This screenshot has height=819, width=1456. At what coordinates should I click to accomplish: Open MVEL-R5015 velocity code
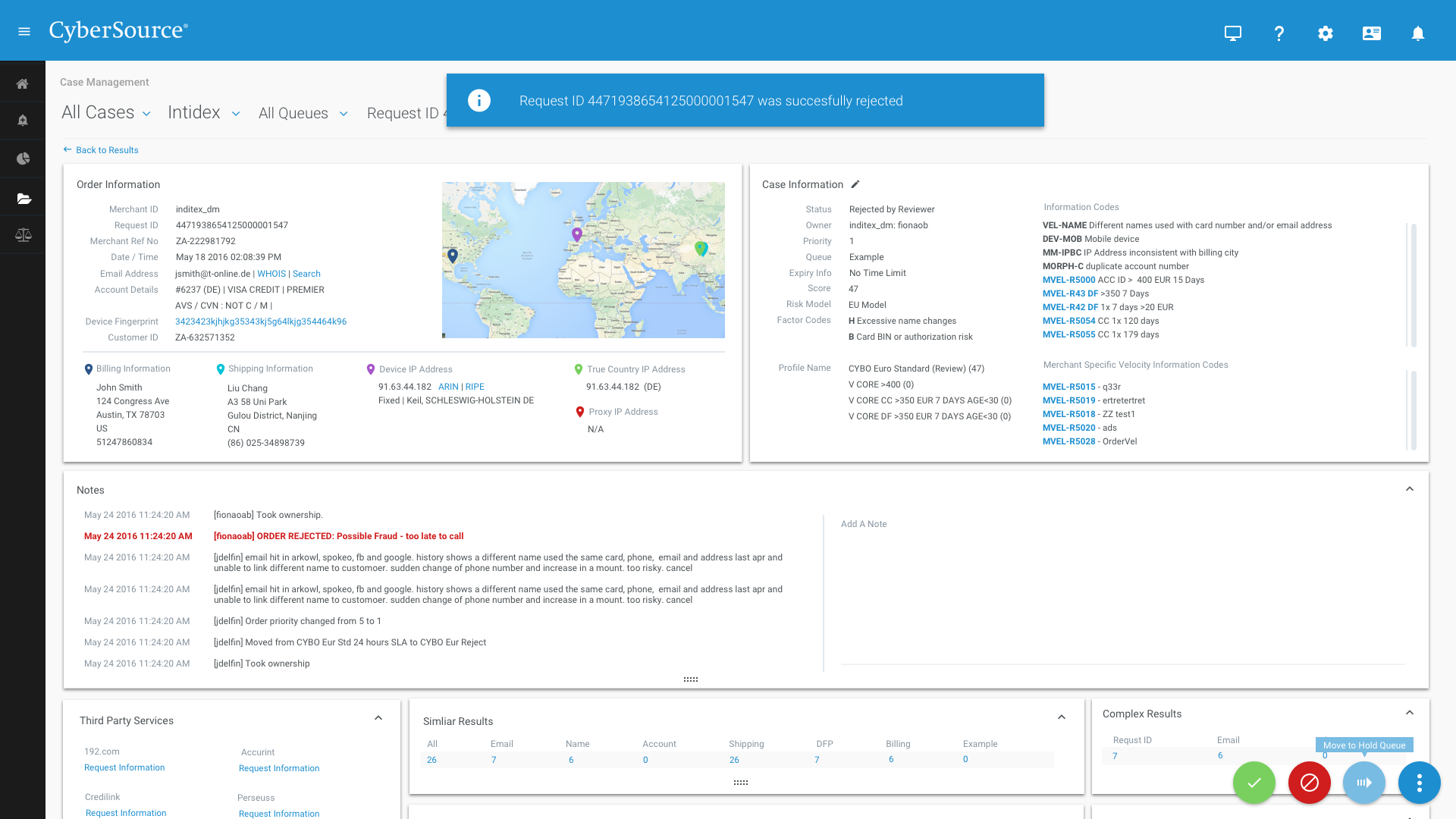pos(1068,387)
